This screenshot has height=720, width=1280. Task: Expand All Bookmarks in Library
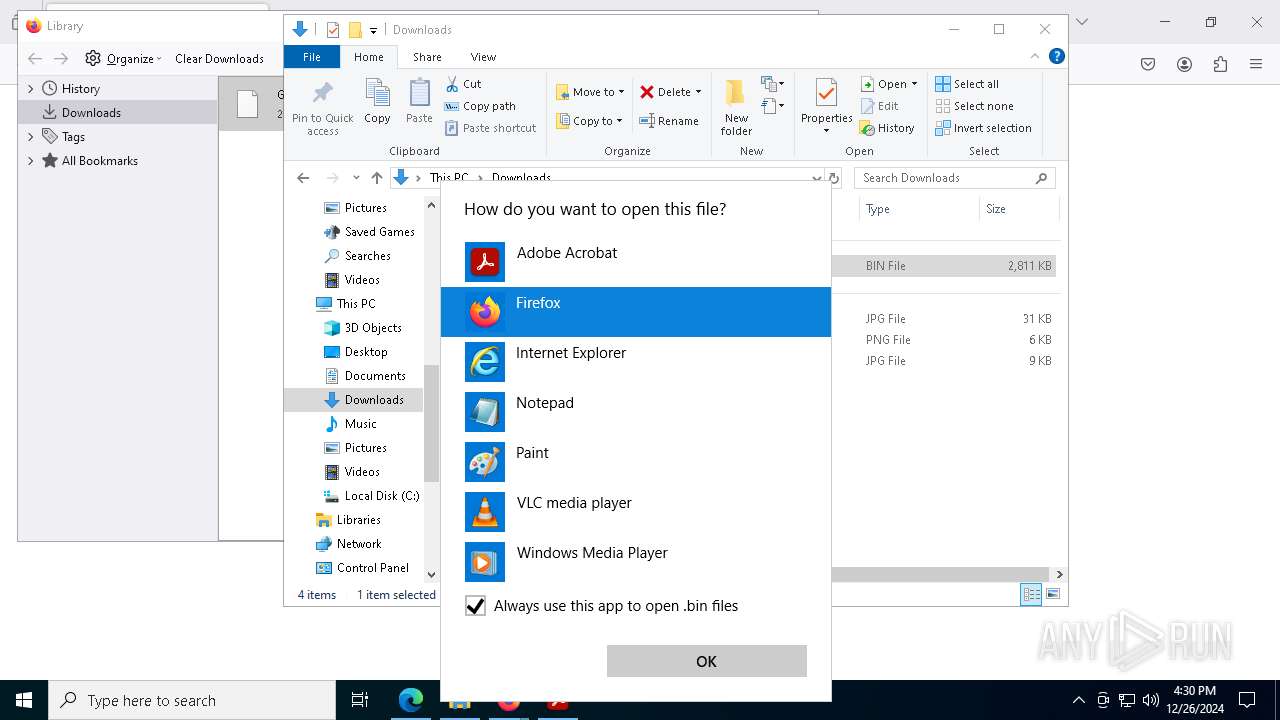30,161
